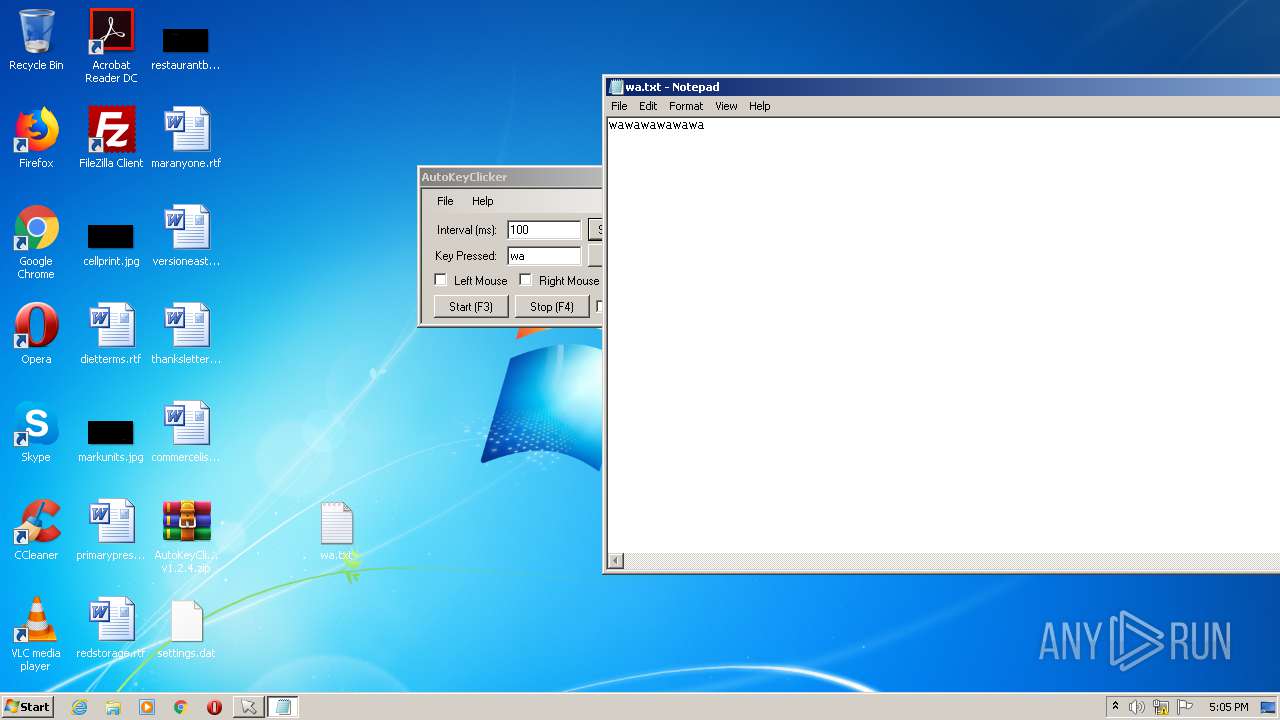The image size is (1280, 720).
Task: Open Notepad Format menu
Action: (x=686, y=106)
